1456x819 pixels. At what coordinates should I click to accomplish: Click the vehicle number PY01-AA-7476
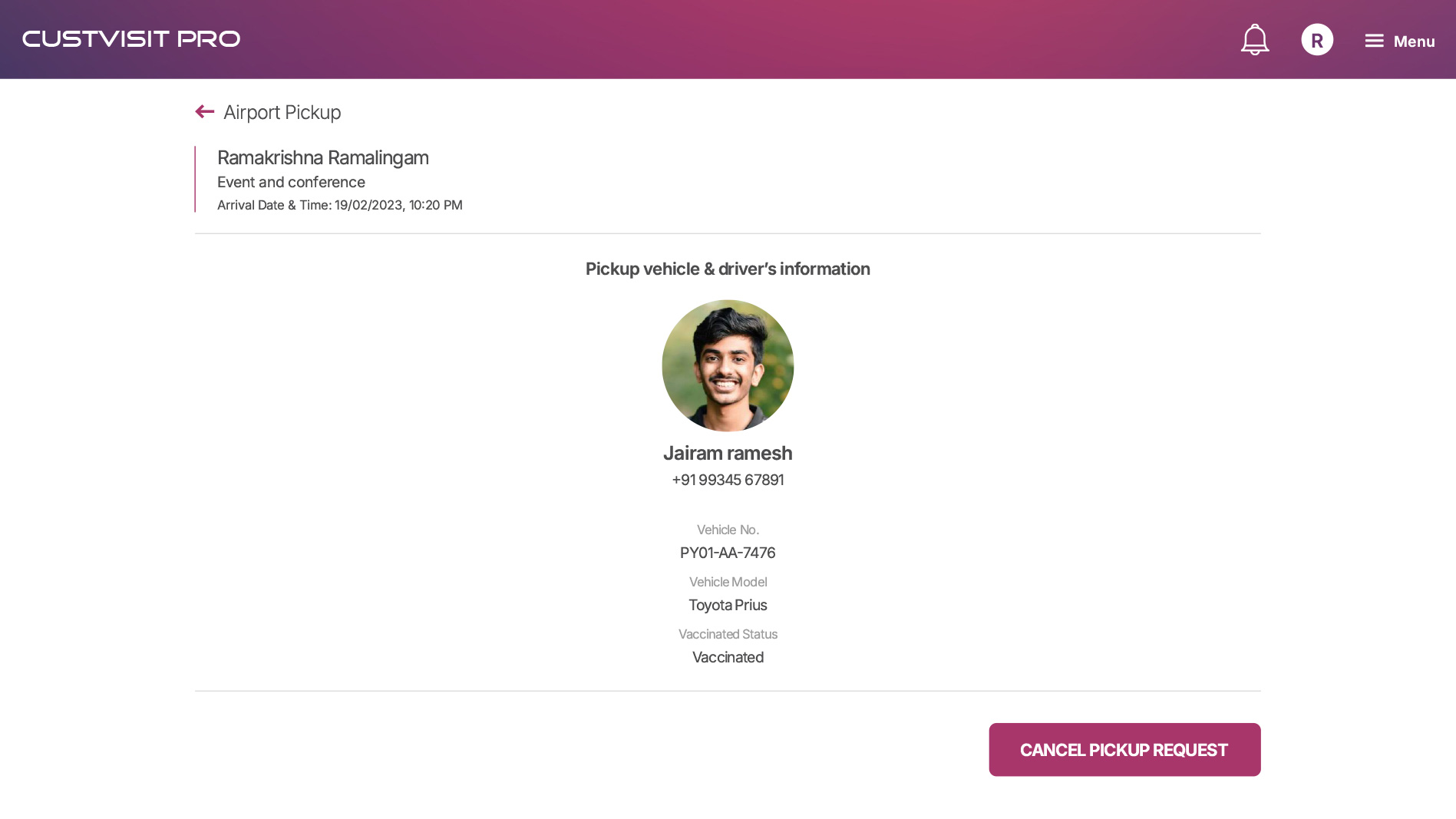[728, 553]
